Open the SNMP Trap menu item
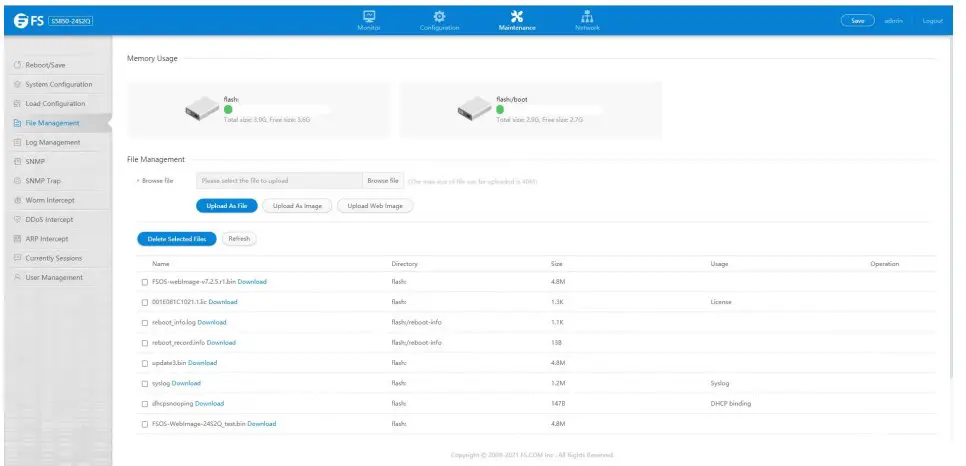Screen dimensions: 966x466 coord(43,181)
